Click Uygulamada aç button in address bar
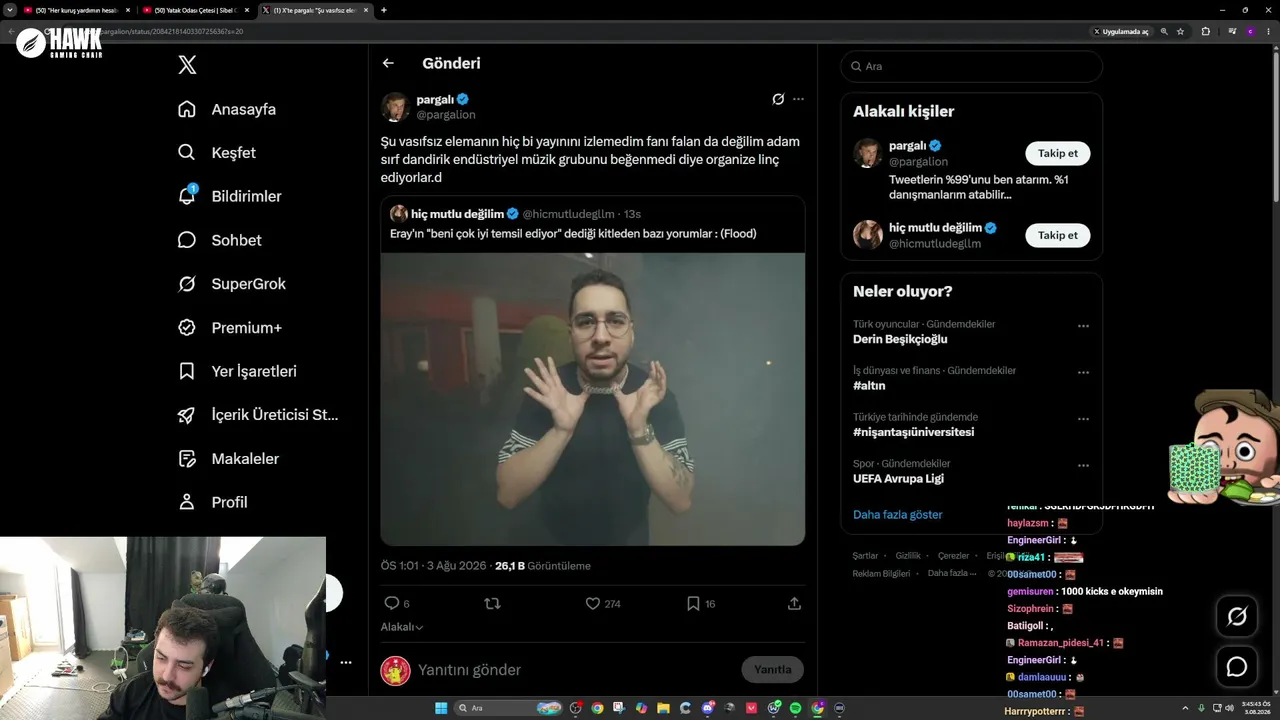 1121,31
